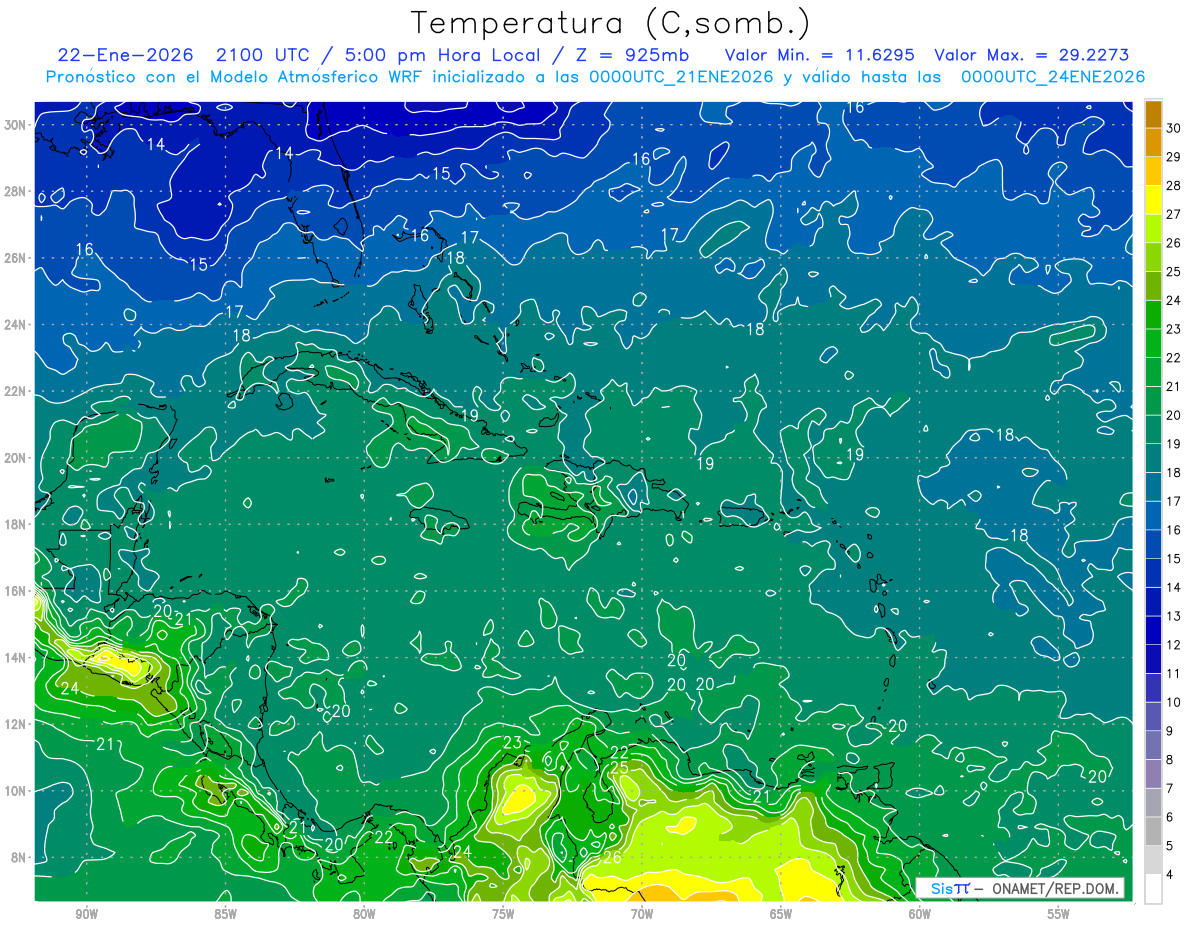
Task: Click the "18N" latitude axis label
Action: tap(14, 524)
